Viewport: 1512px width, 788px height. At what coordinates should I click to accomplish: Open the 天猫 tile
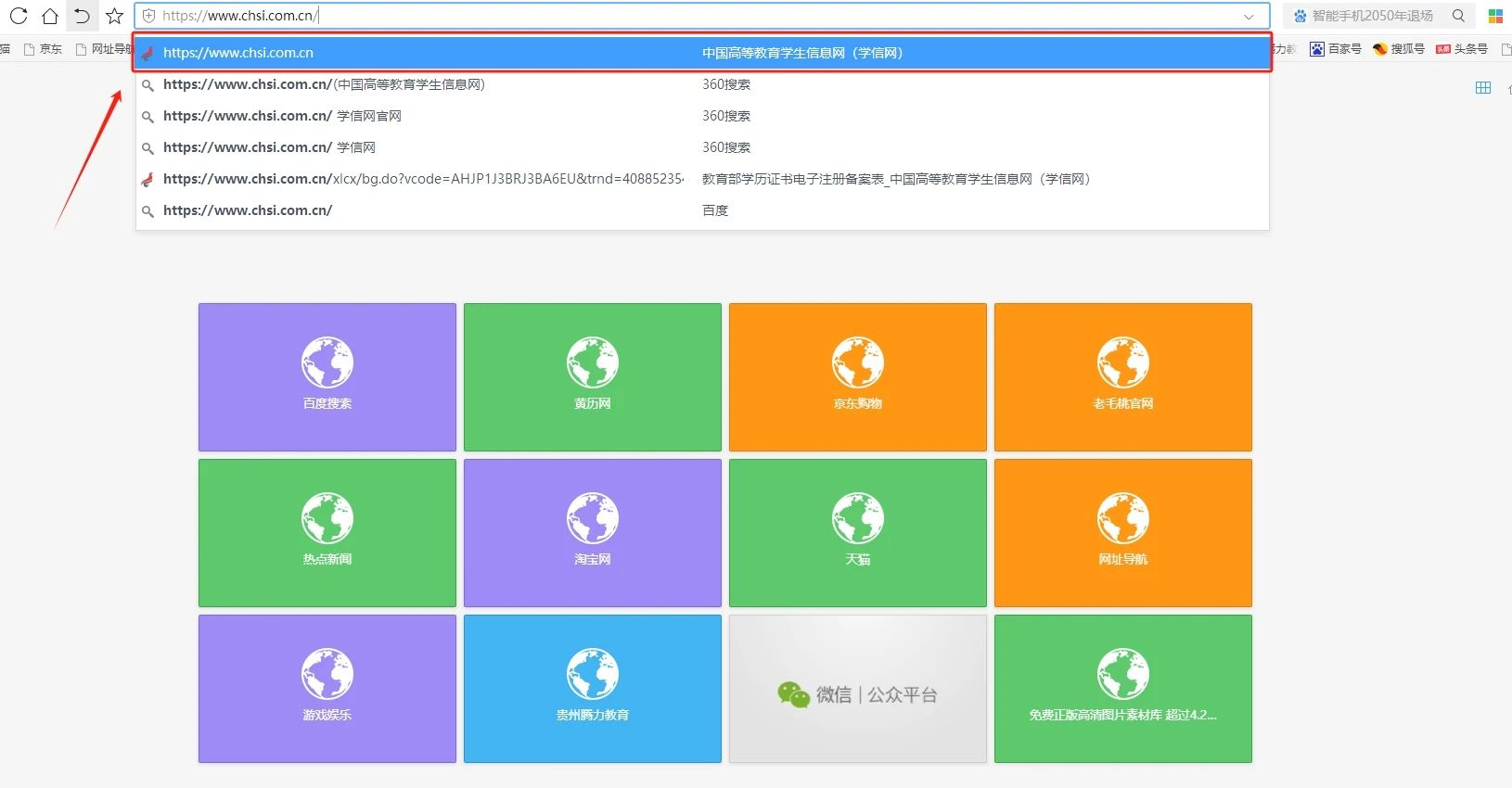click(858, 533)
